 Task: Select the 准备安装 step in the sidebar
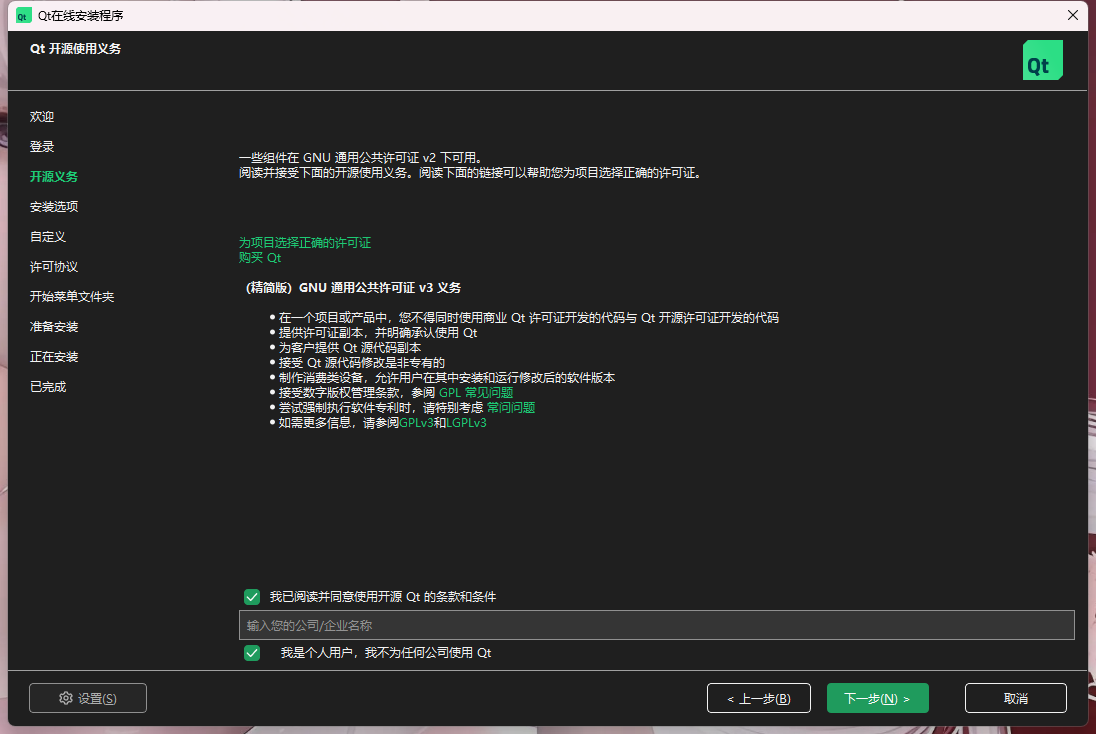tap(54, 327)
